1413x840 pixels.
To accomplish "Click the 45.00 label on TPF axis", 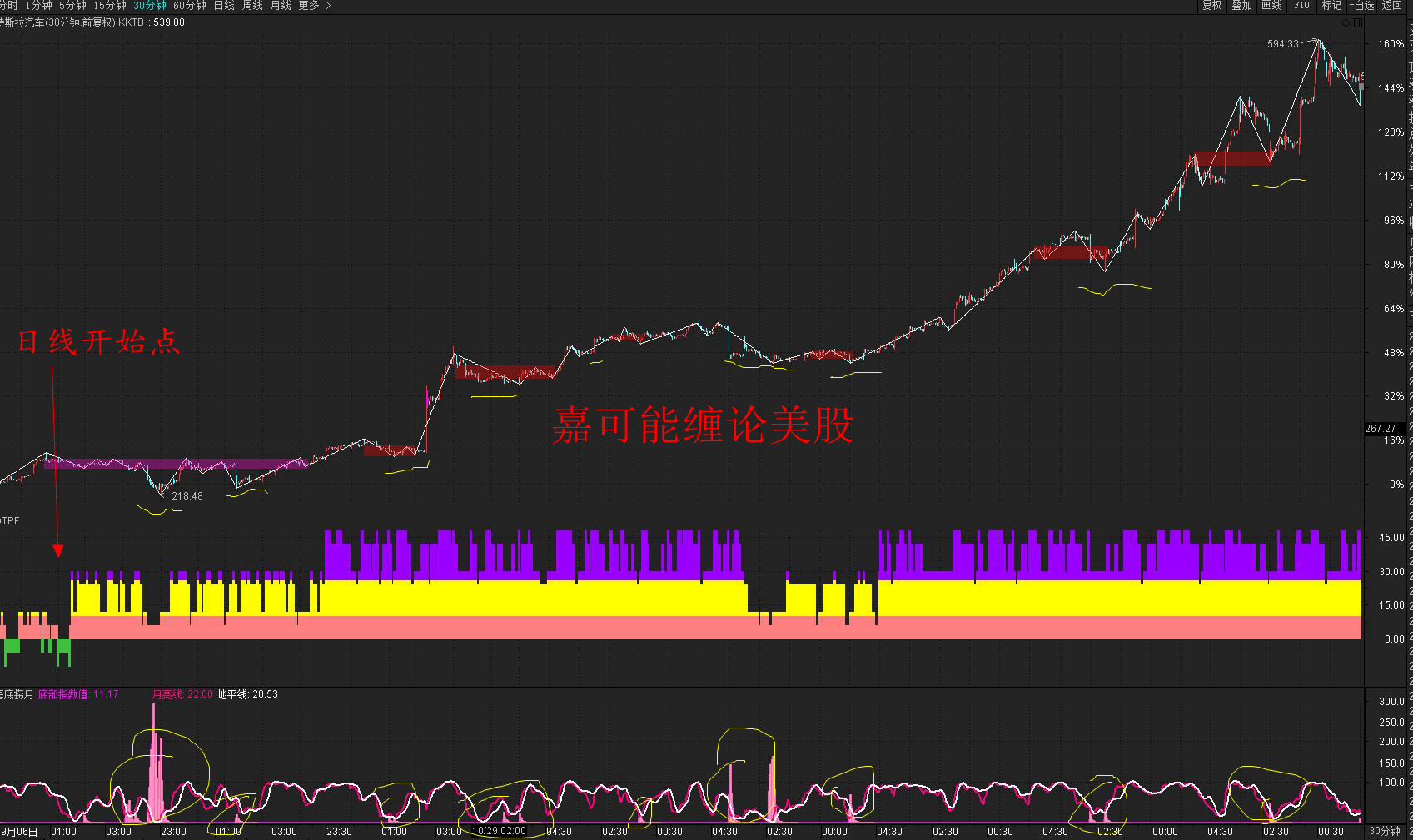I will click(1391, 538).
